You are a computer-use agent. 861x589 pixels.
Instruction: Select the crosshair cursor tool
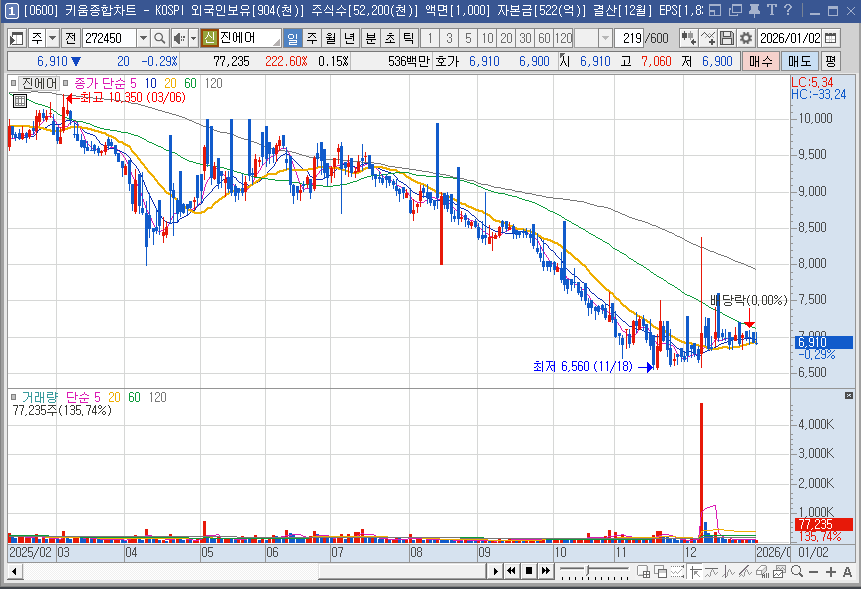(x=695, y=571)
